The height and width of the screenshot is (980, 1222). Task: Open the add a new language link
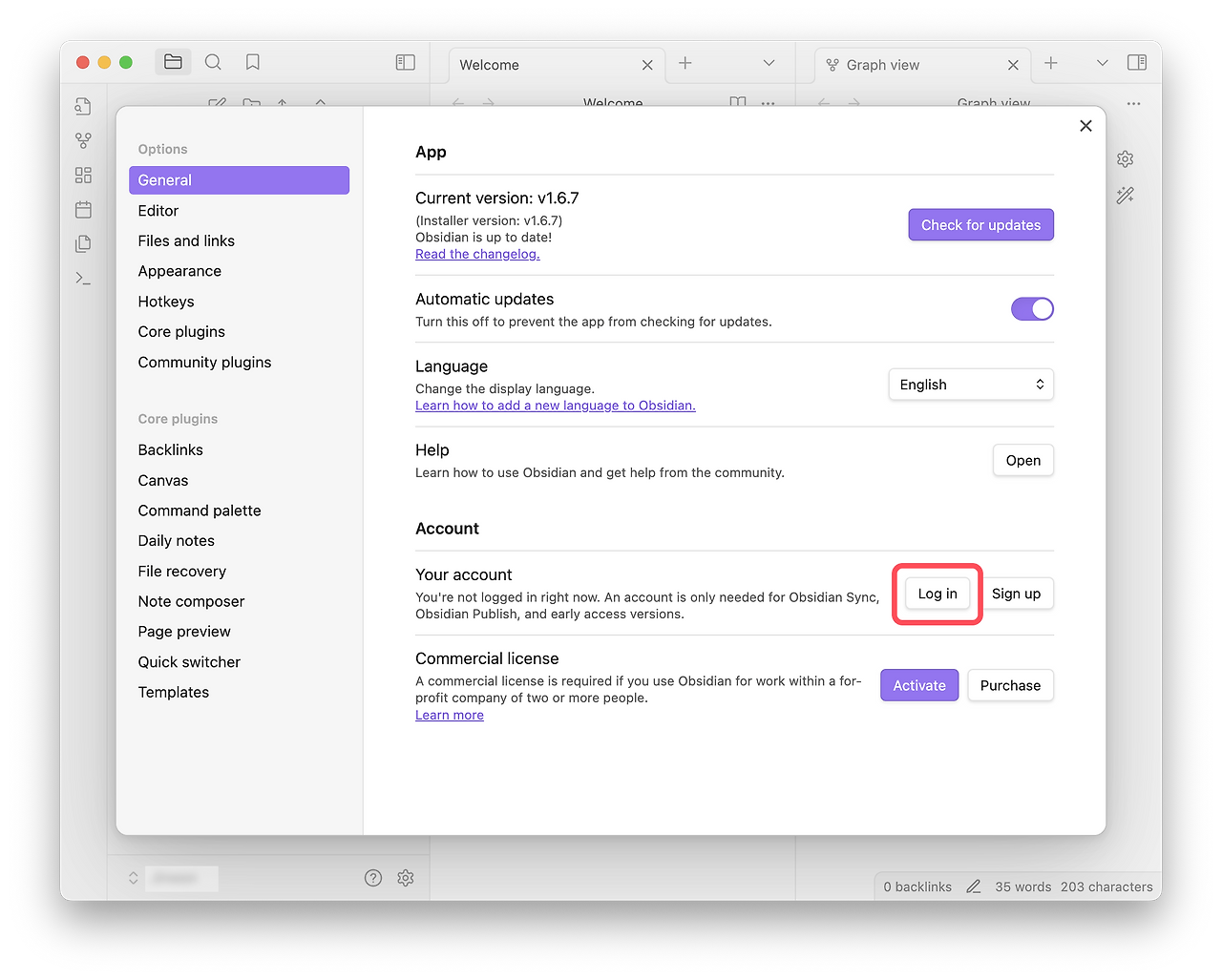(x=556, y=406)
